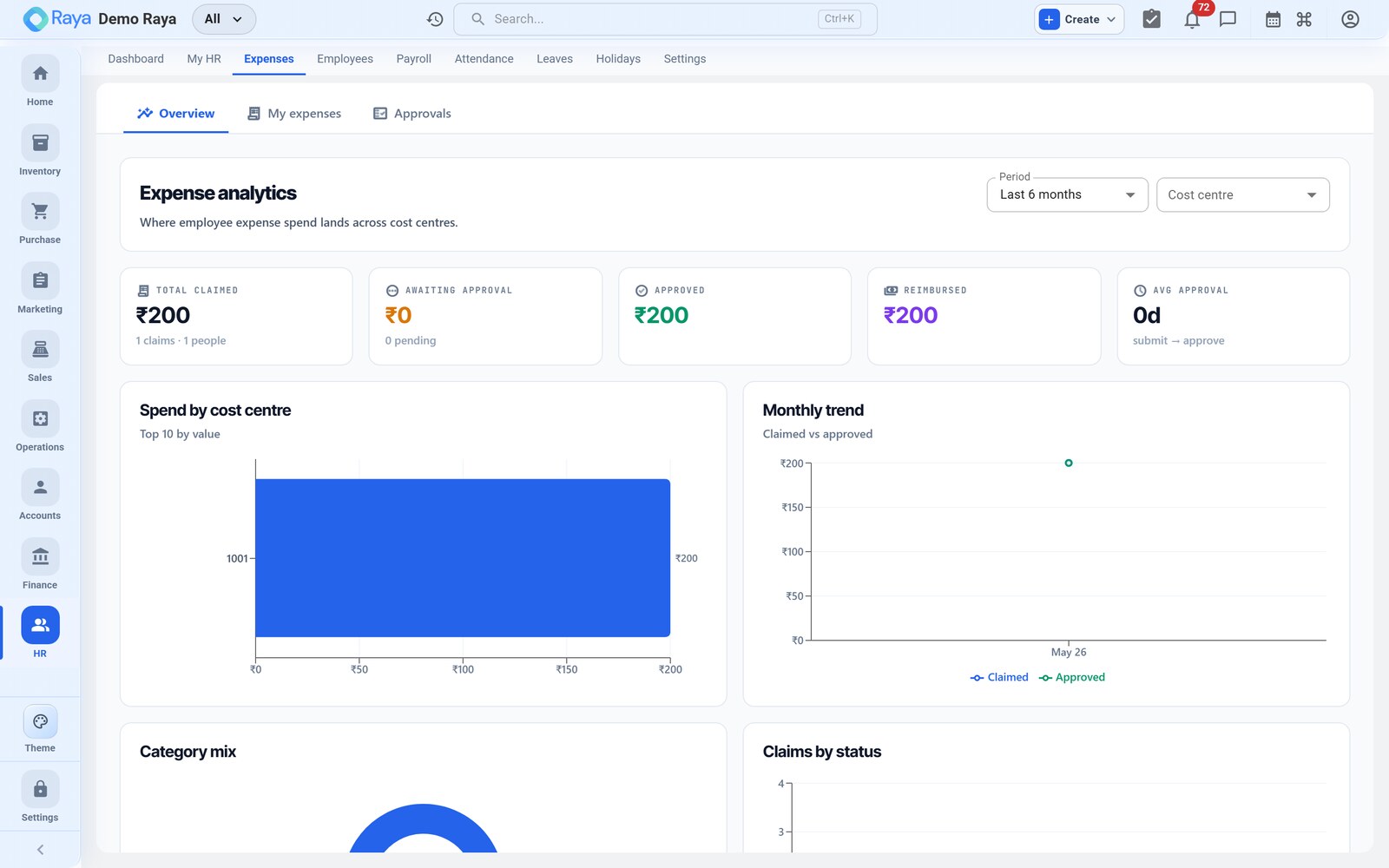Toggle the Approved series in legend
The image size is (1389, 868).
1071,677
